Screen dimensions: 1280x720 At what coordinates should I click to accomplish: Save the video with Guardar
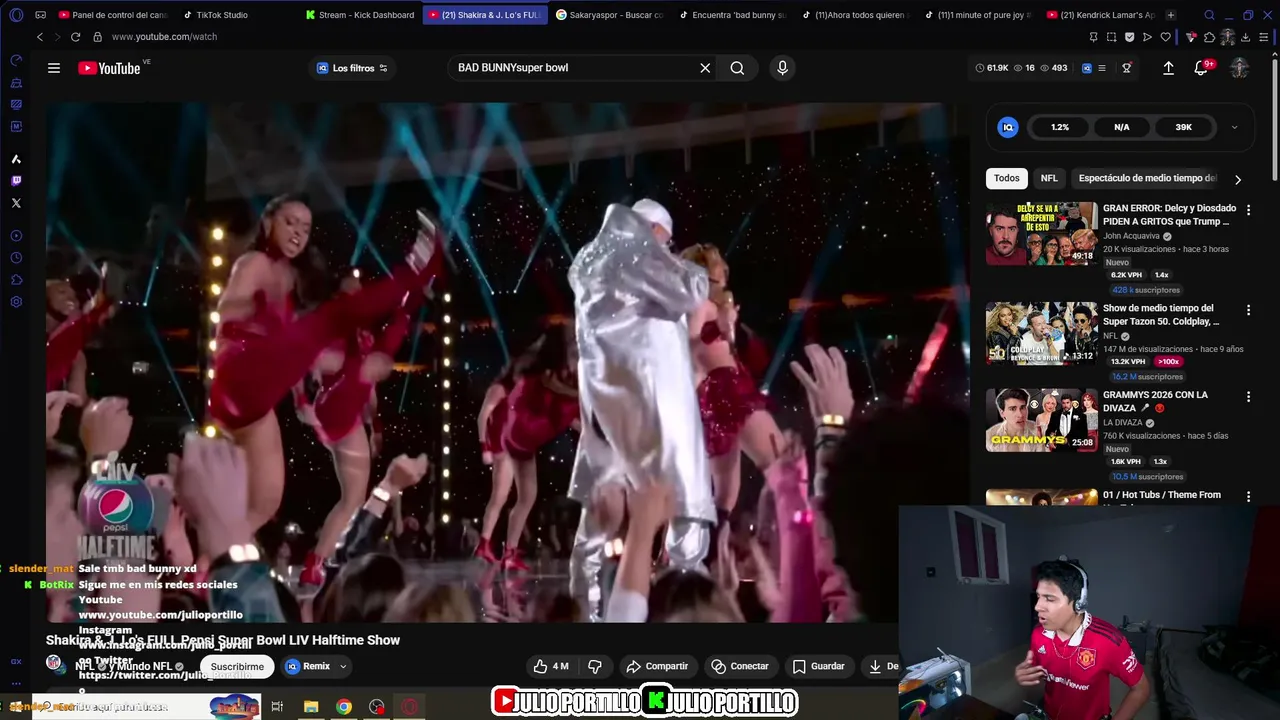click(x=818, y=666)
